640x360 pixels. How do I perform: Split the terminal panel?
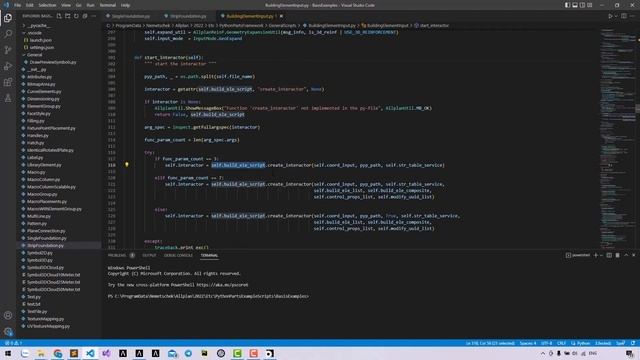[x=609, y=255]
